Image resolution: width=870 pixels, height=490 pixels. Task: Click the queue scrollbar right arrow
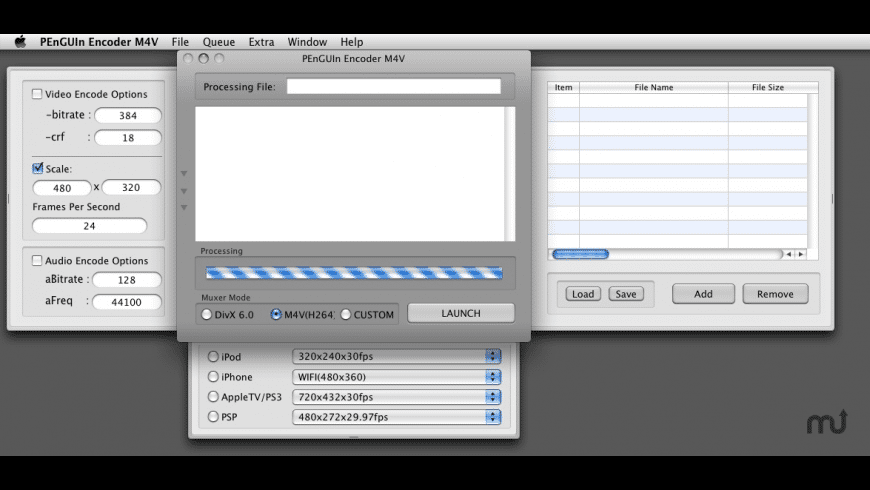click(x=801, y=254)
